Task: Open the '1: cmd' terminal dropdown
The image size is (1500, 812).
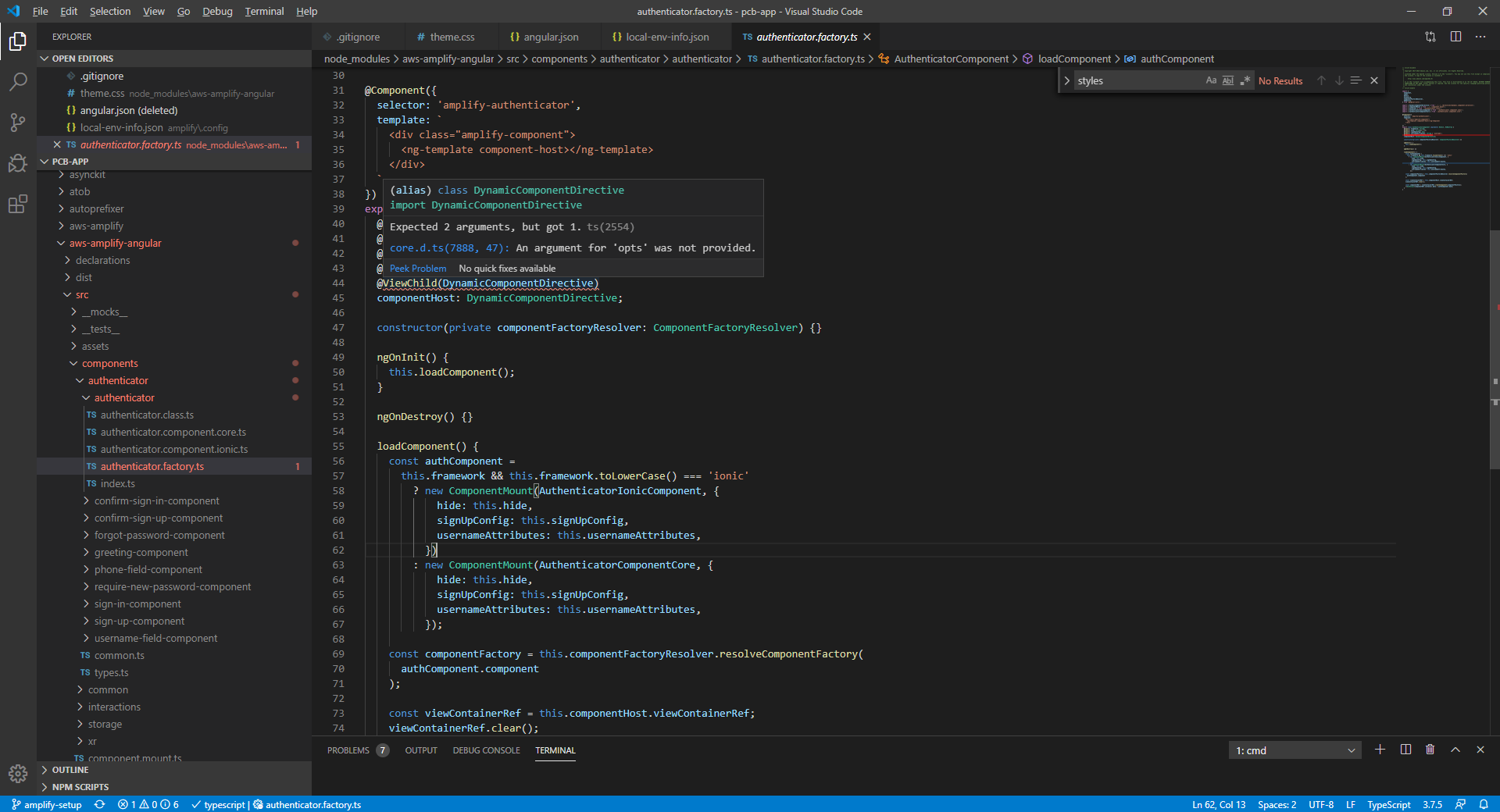Action: [x=1295, y=750]
